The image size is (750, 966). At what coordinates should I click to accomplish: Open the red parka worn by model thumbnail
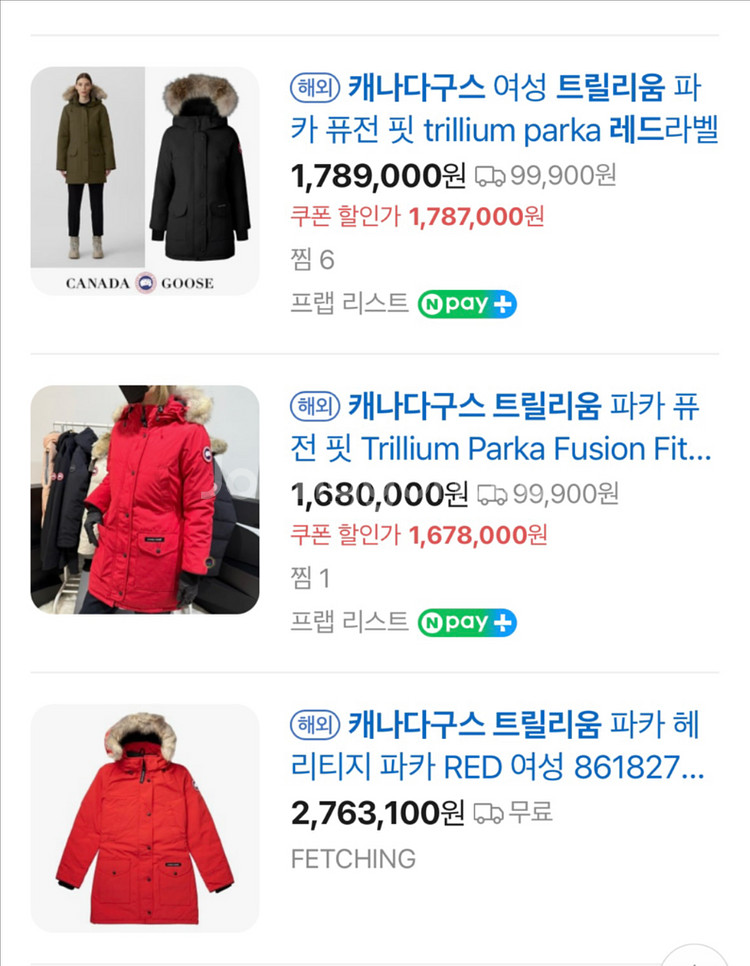(x=145, y=500)
